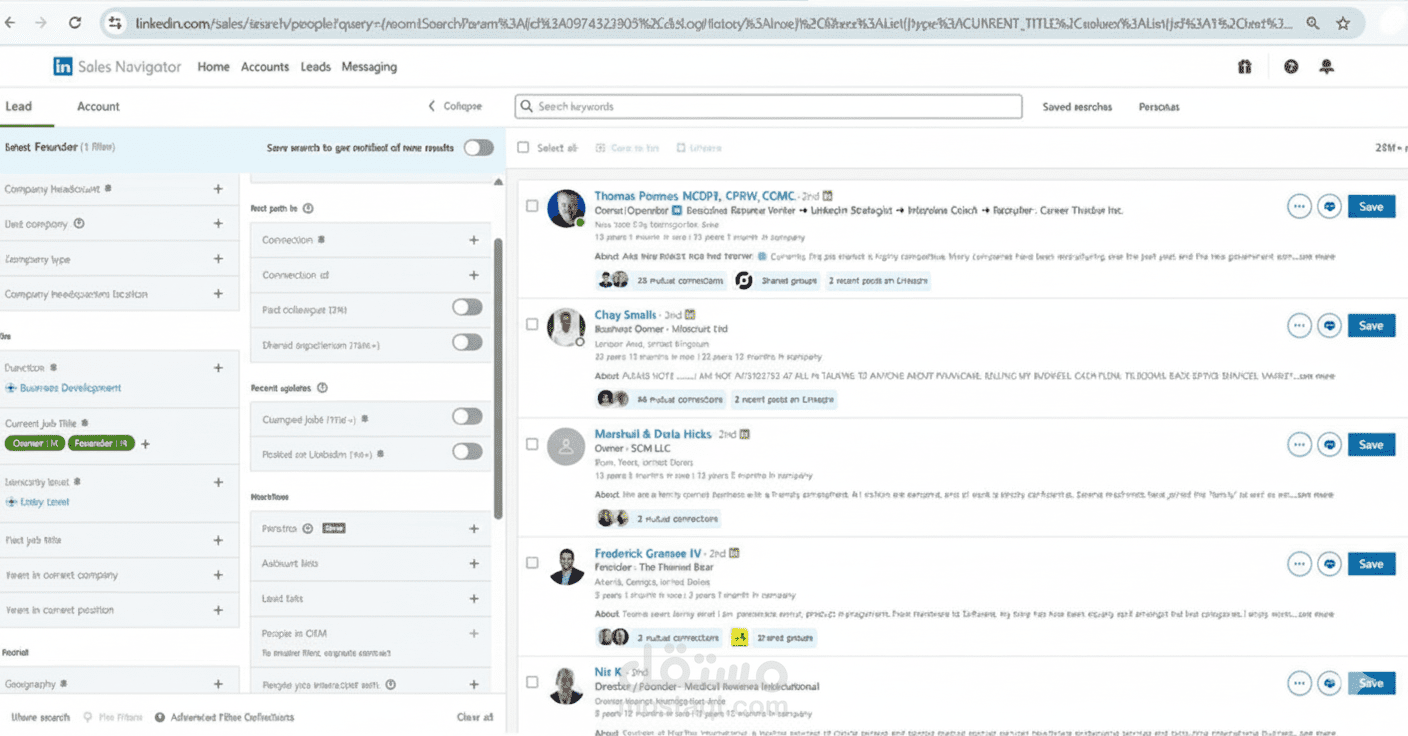Open the Leads menu item
The image size is (1408, 736).
(x=316, y=67)
